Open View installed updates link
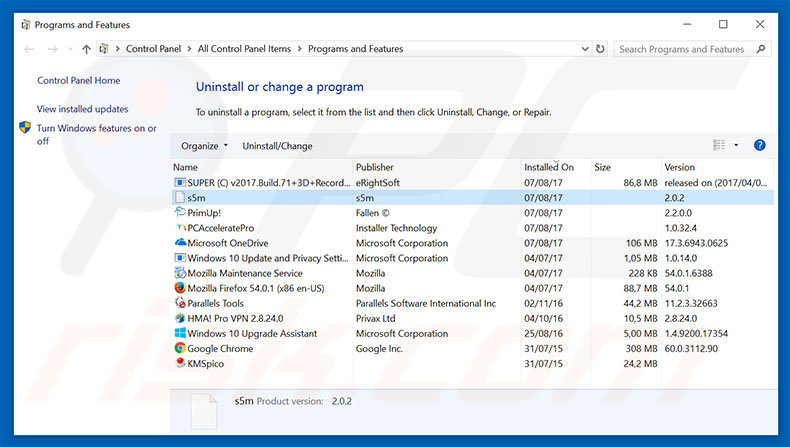This screenshot has height=447, width=790. pyautogui.click(x=83, y=109)
